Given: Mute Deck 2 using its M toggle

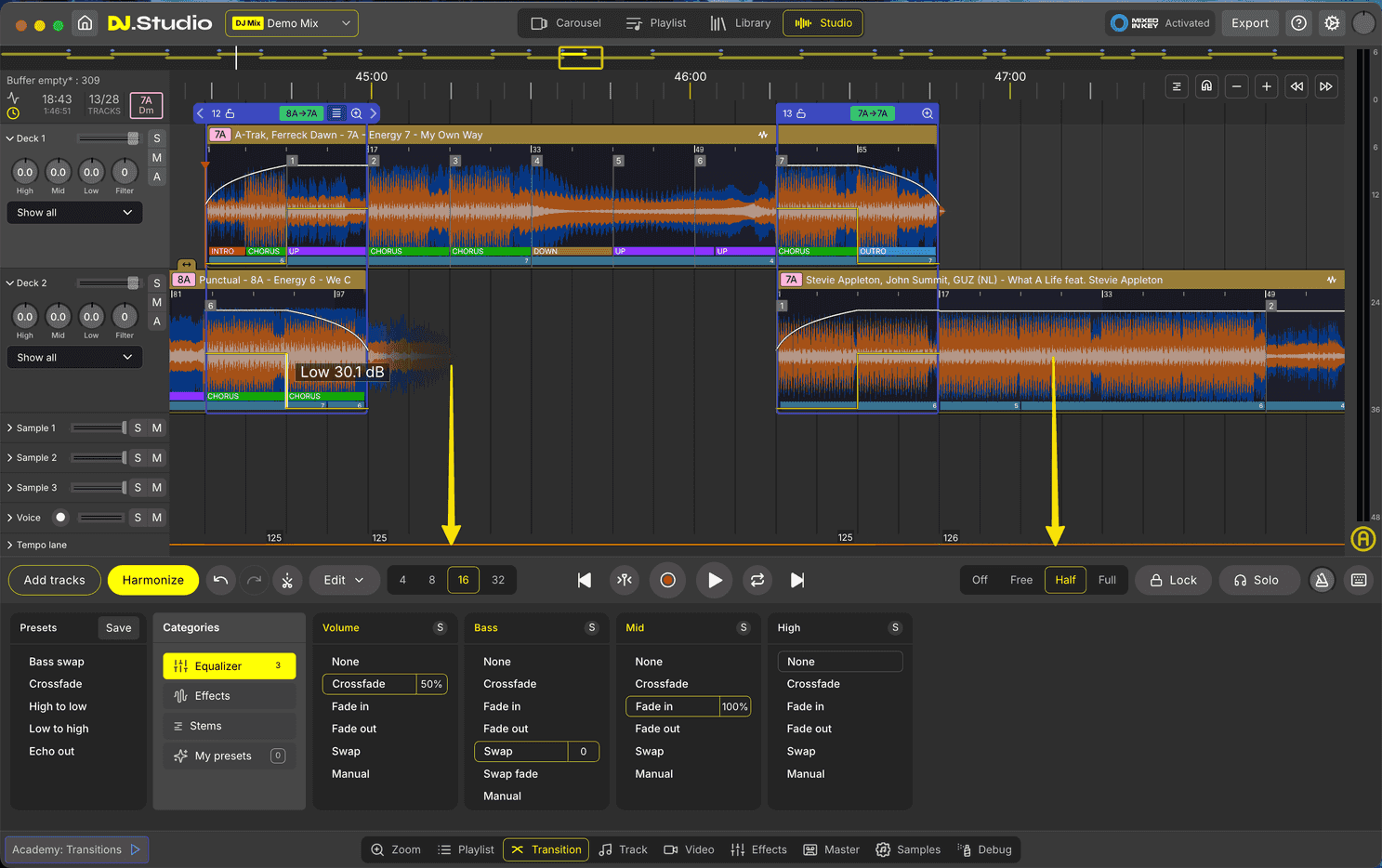Looking at the screenshot, I should tap(156, 302).
